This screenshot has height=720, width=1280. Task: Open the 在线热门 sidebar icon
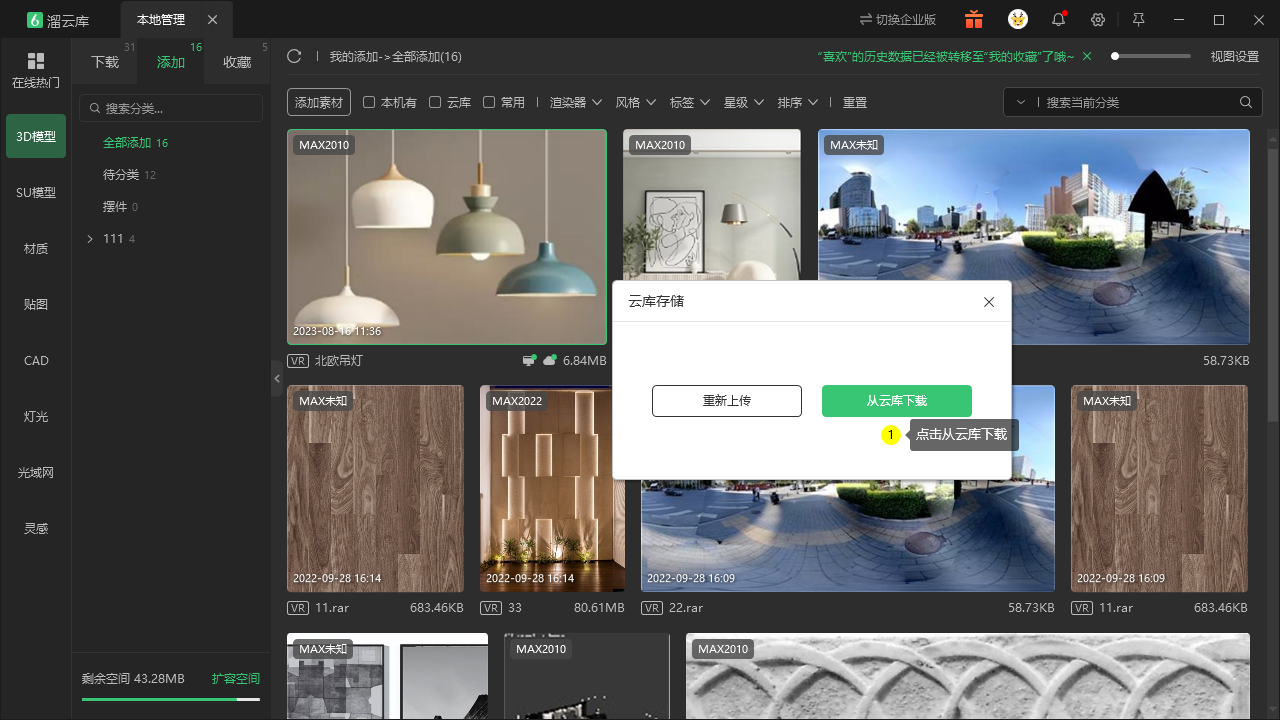36,70
